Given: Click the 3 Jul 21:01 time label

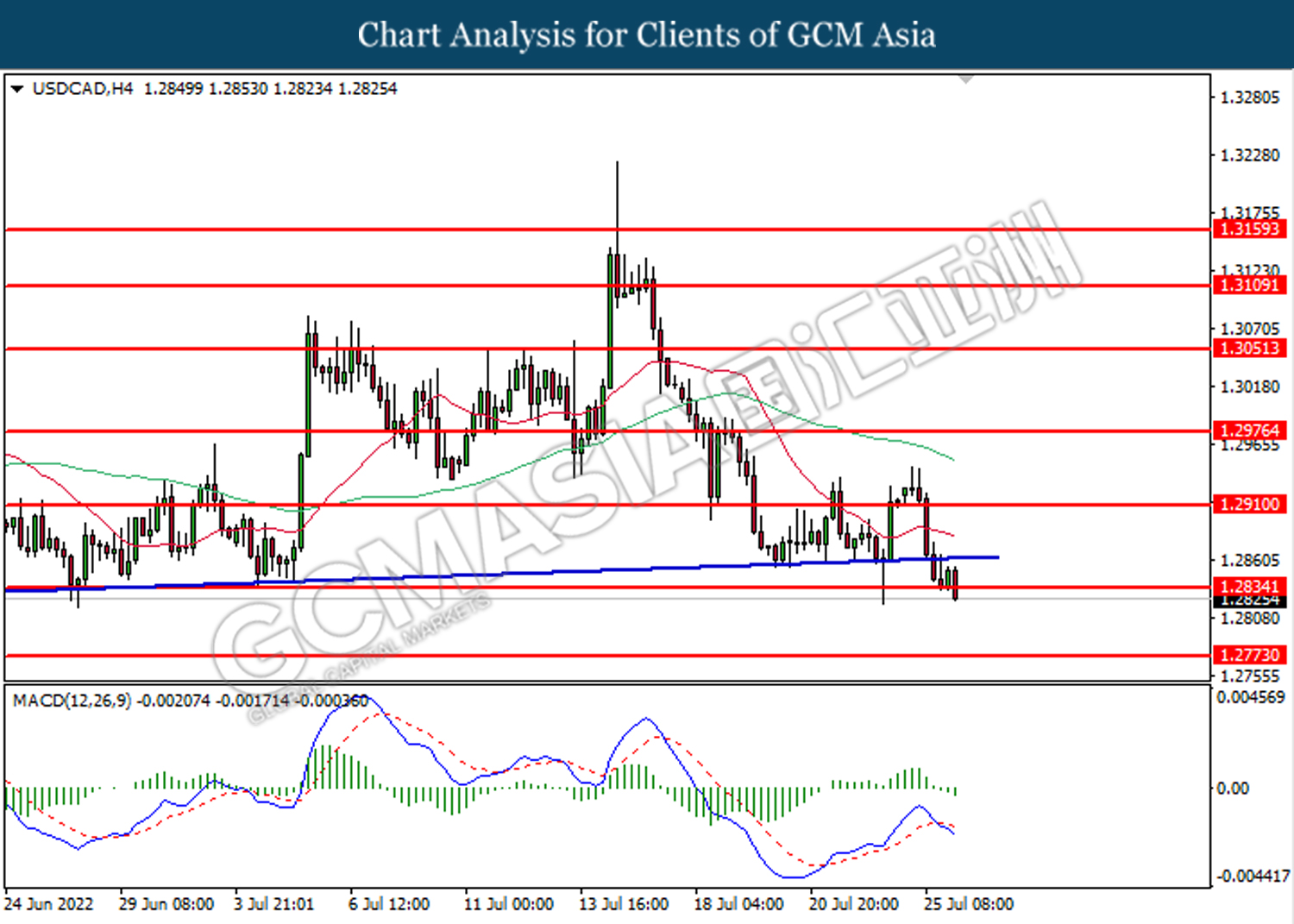Looking at the screenshot, I should (x=273, y=904).
